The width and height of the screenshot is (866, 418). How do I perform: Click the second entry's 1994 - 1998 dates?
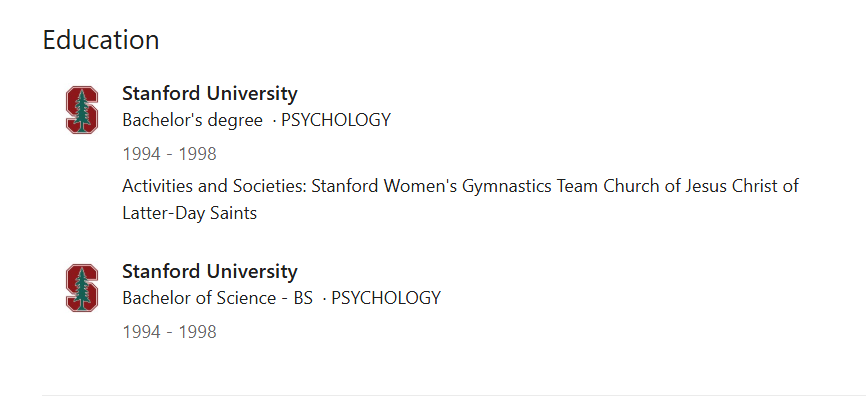170,332
